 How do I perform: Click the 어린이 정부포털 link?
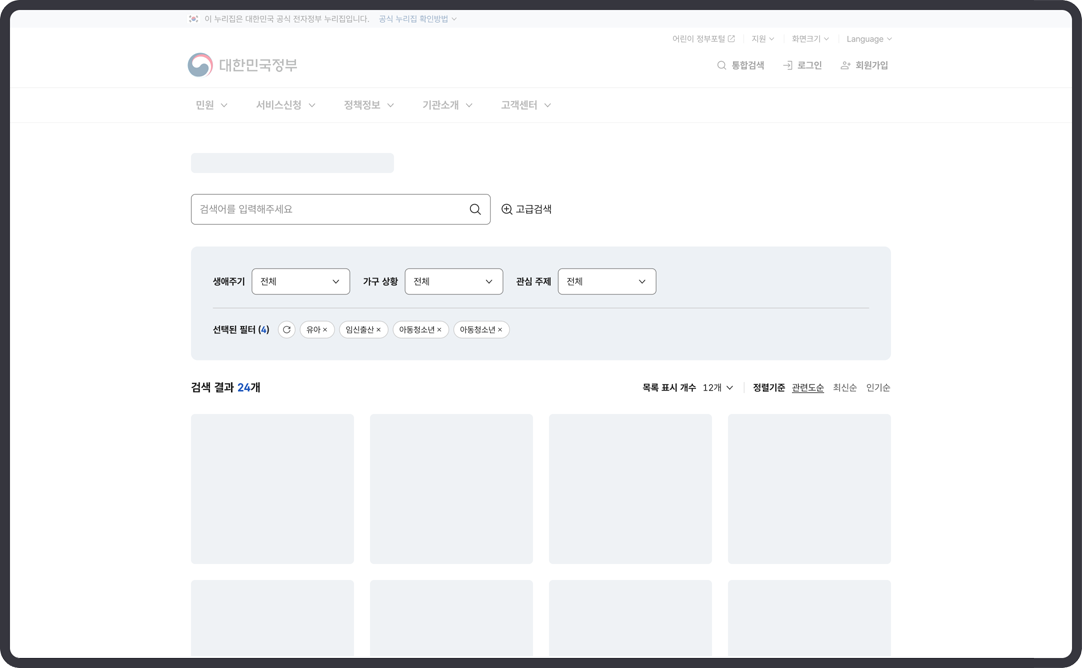pos(703,39)
